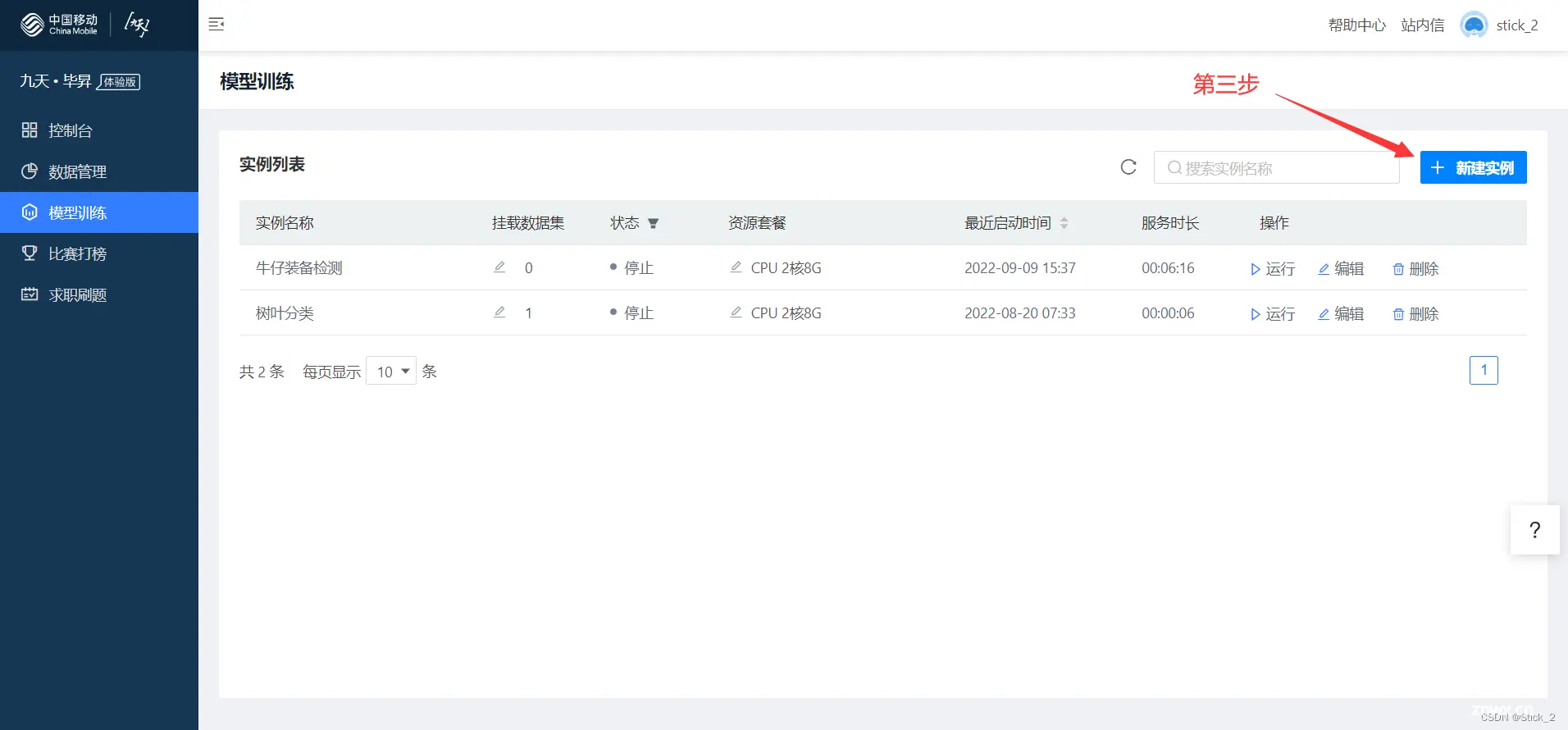This screenshot has height=730, width=1568.
Task: Select 模型训练 in the sidebar
Action: coord(99,212)
